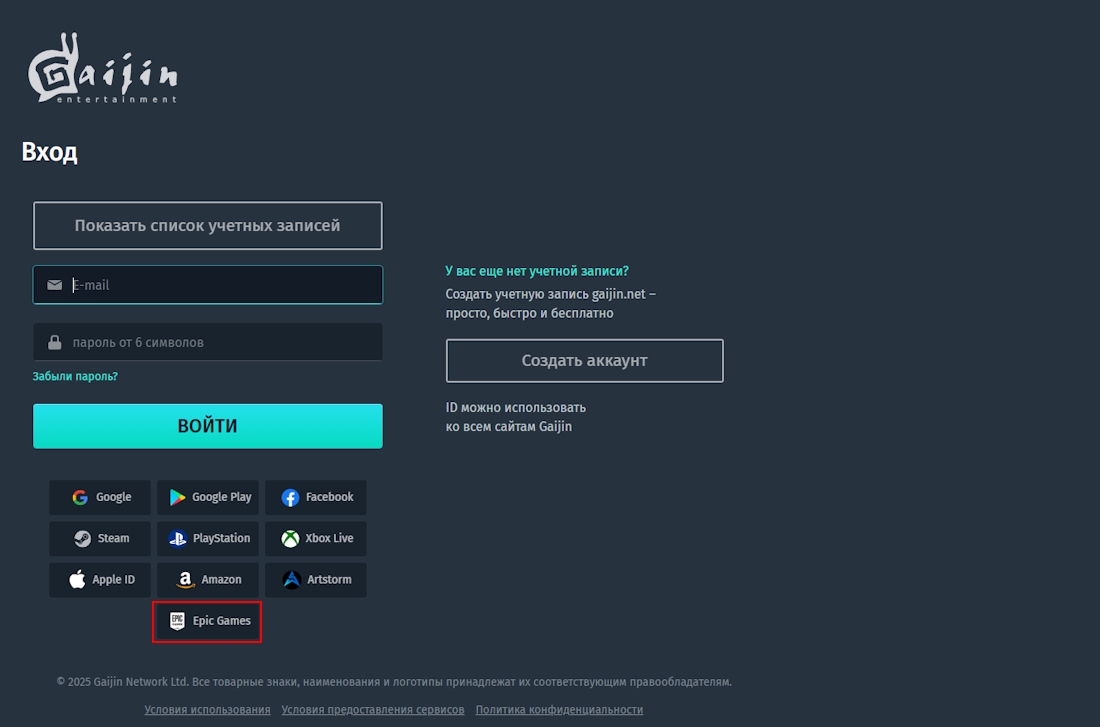1100x727 pixels.
Task: Sign in with Apple ID
Action: pyautogui.click(x=100, y=580)
